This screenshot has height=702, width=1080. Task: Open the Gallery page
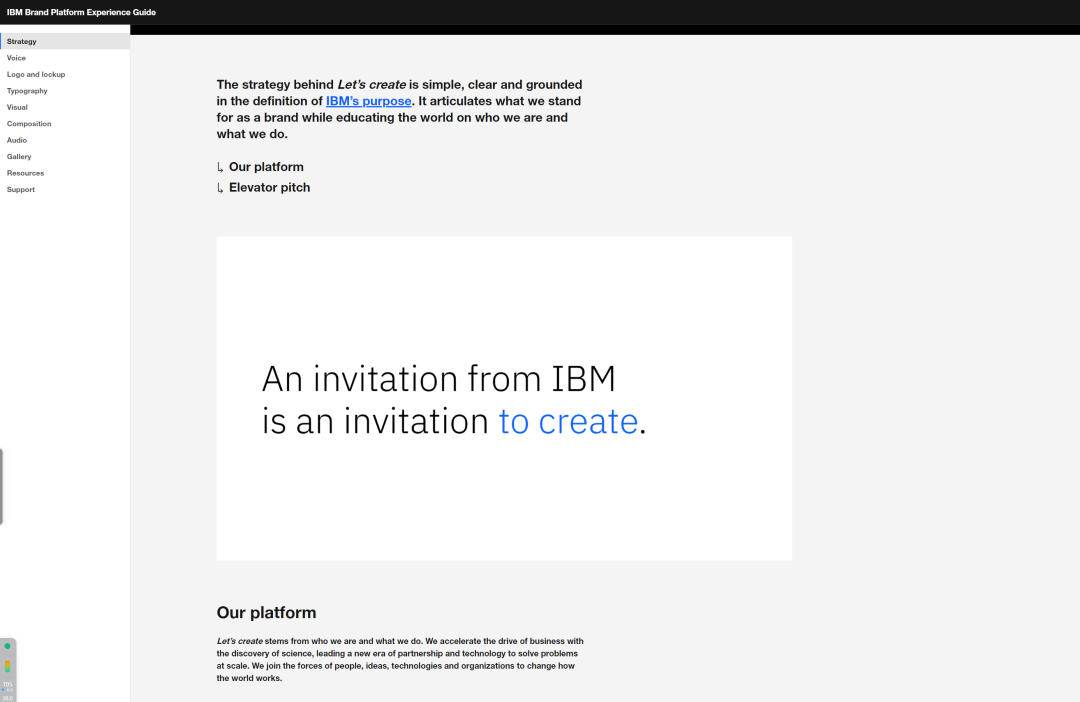[x=65, y=156]
